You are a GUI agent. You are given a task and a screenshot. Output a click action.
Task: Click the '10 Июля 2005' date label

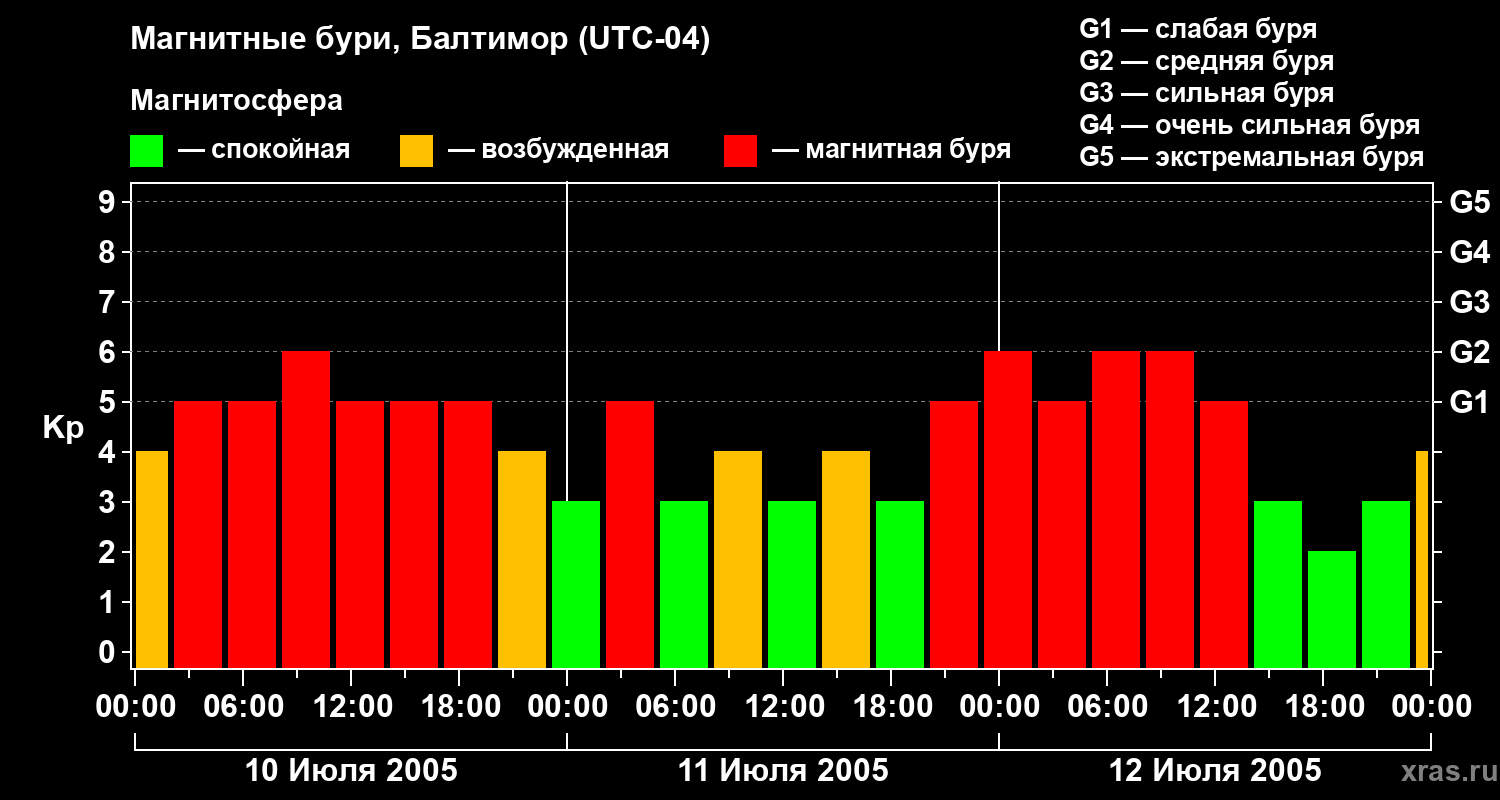(351, 771)
